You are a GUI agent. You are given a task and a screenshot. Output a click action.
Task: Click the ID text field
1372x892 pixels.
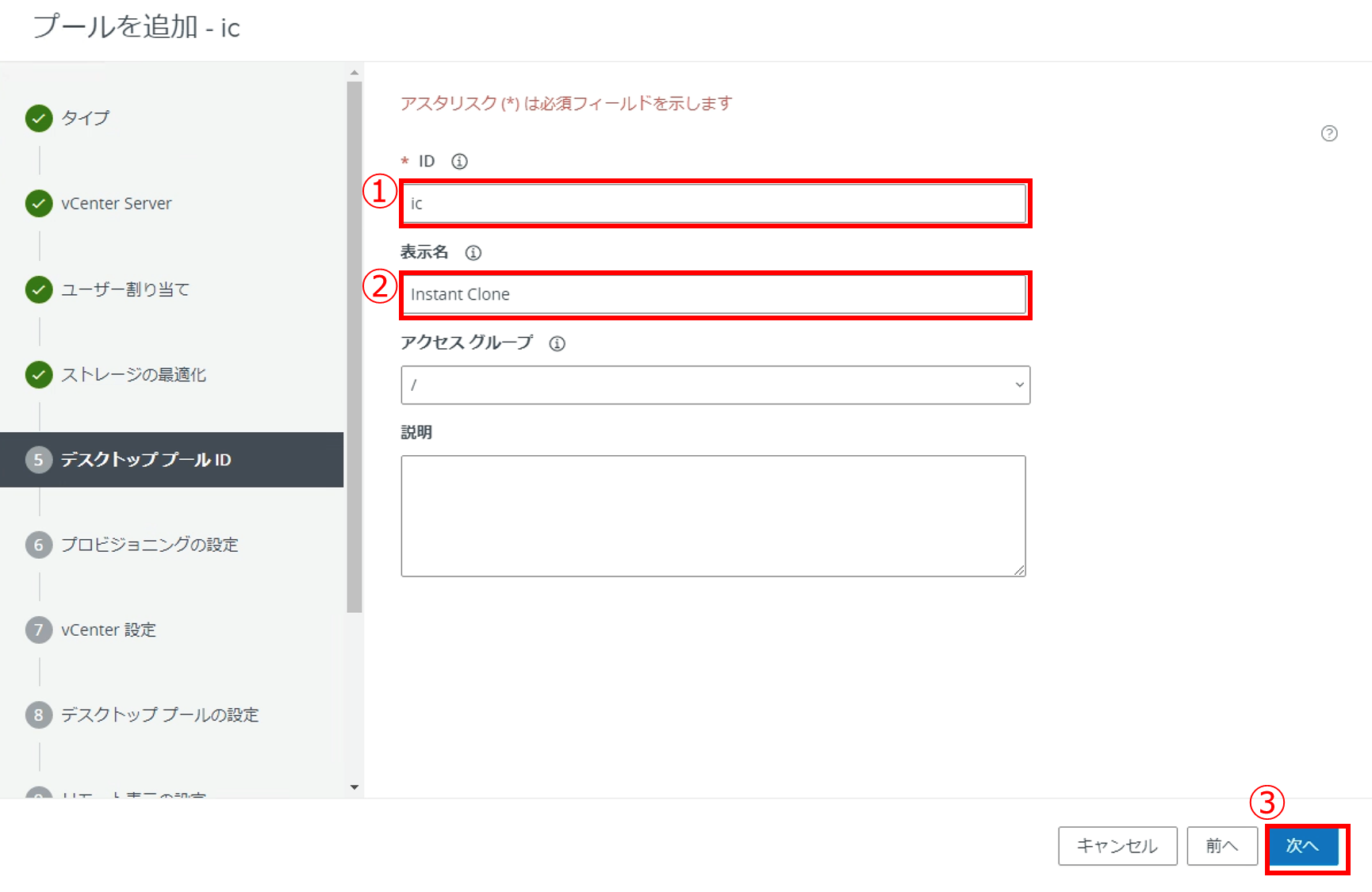click(714, 204)
